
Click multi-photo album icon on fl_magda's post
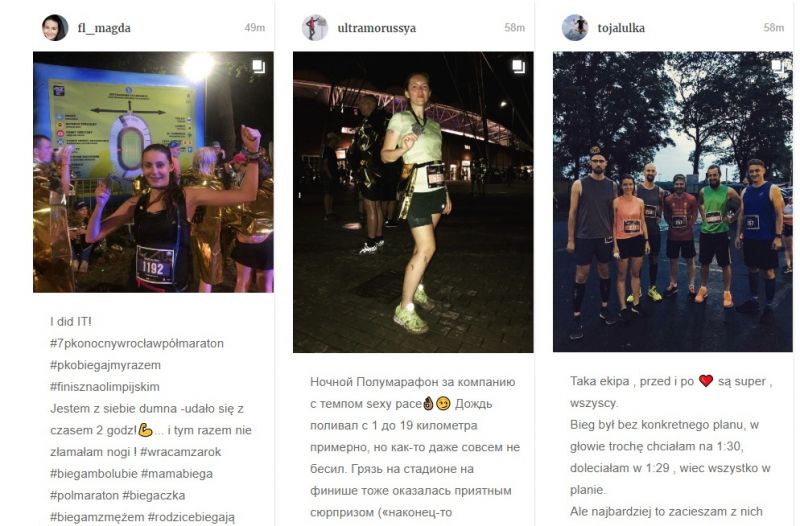258,66
